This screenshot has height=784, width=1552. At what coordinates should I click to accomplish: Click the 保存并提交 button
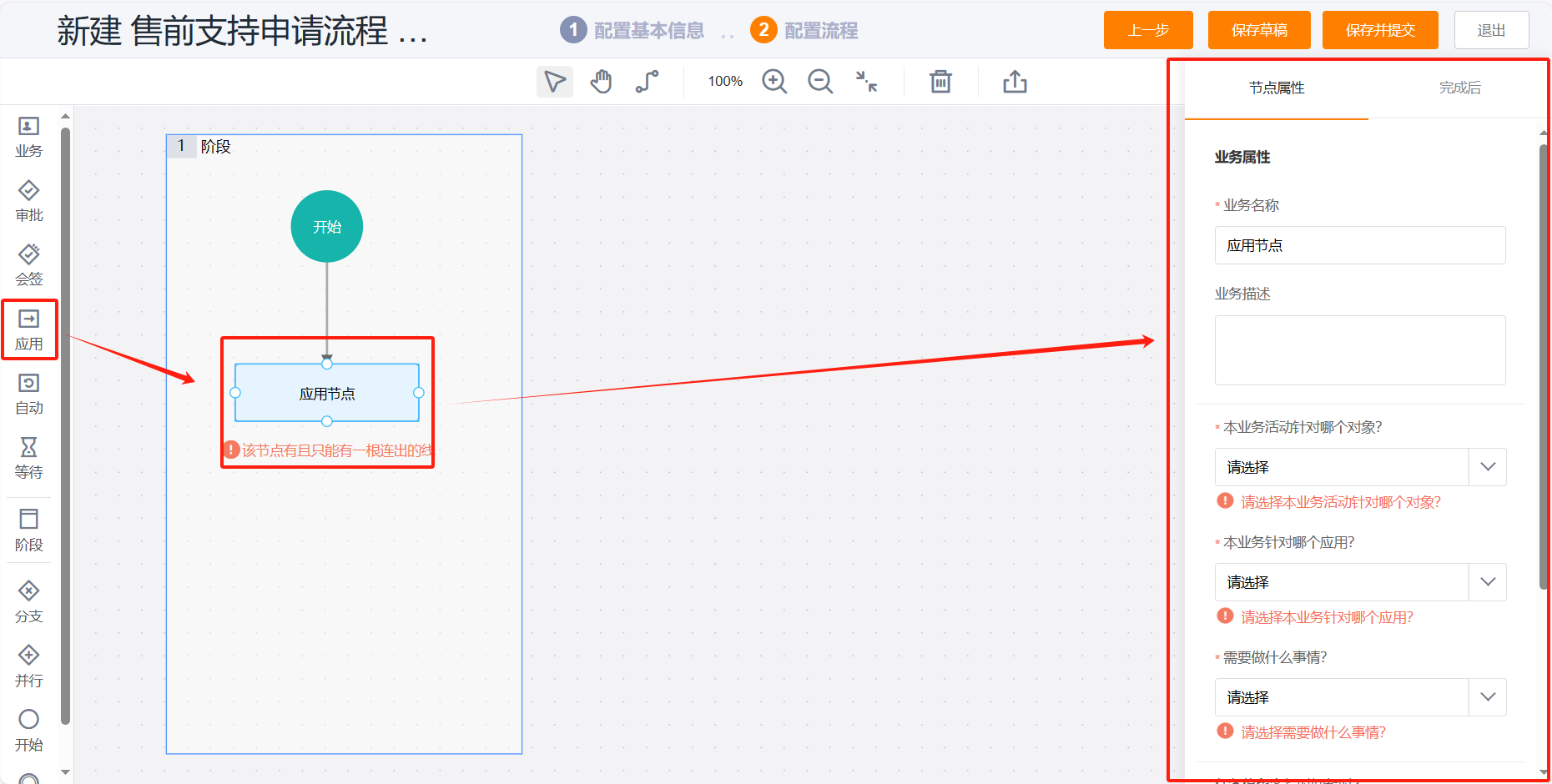pyautogui.click(x=1380, y=30)
